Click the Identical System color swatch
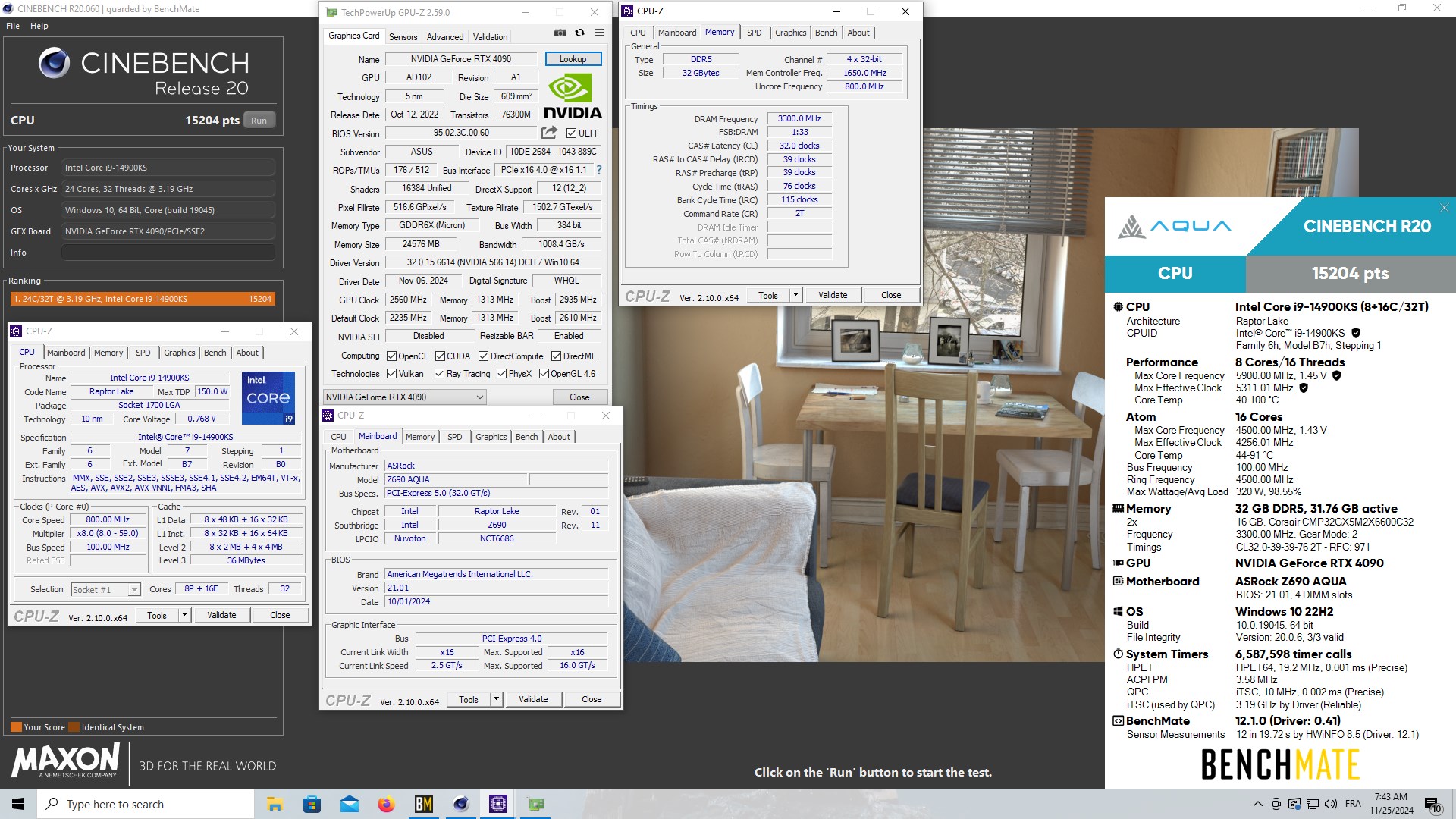Screen dimensions: 1456x819 coord(74,726)
